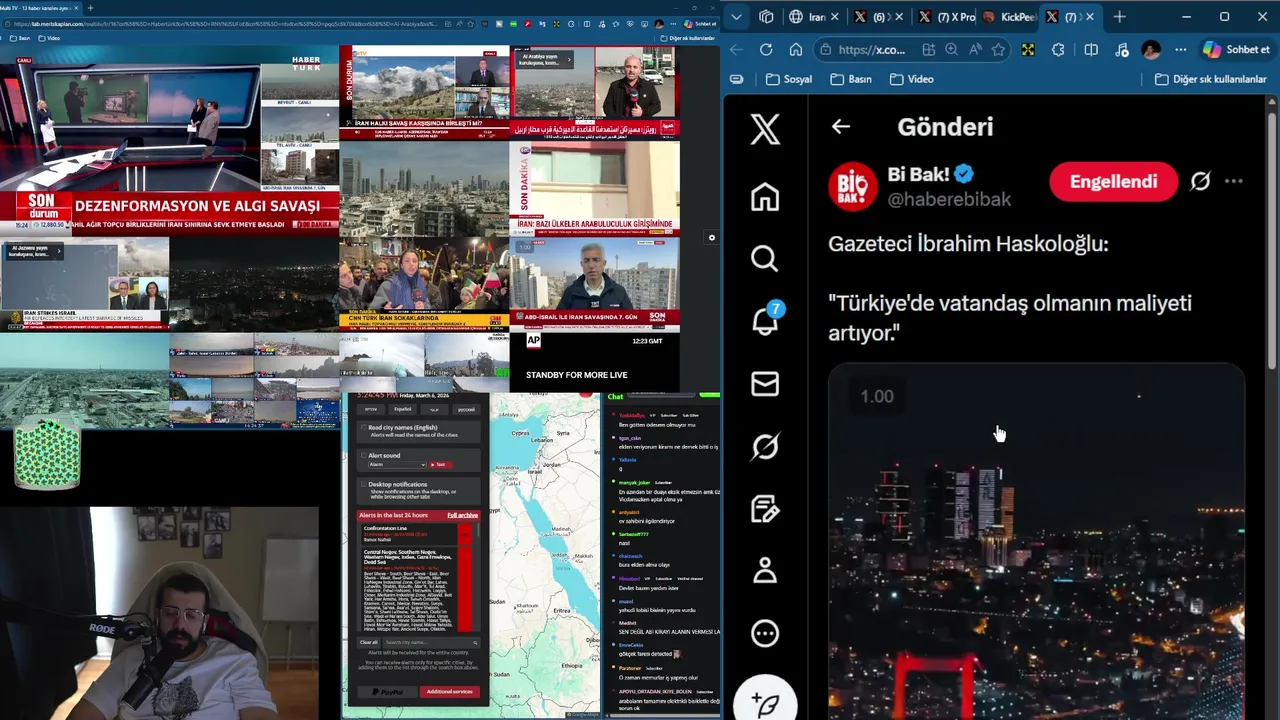Viewport: 1280px width, 720px height.
Task: Open the Extensions puzzle icon
Action: click(x=1058, y=49)
